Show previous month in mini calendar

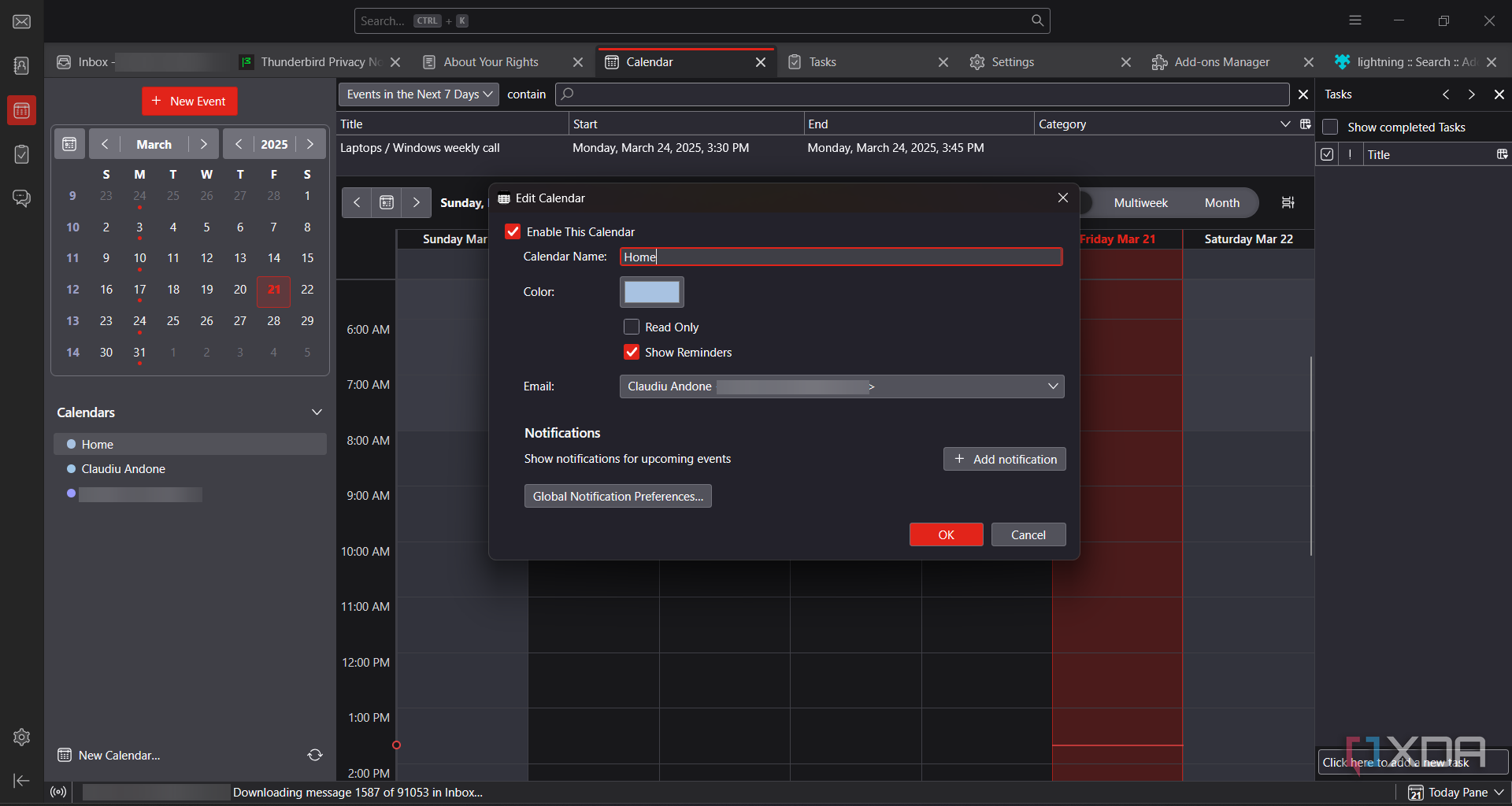point(105,145)
